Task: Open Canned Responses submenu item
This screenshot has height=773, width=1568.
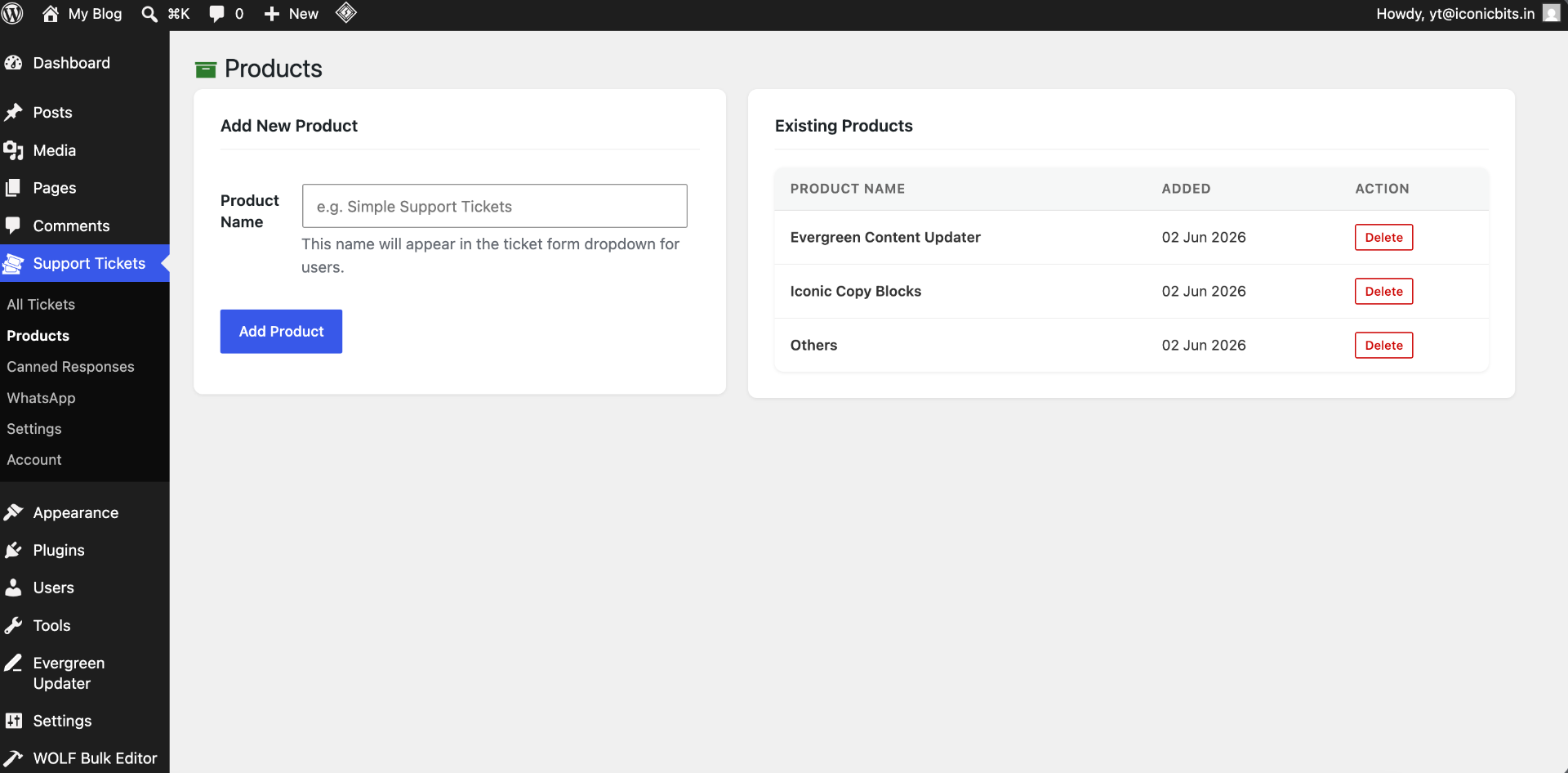Action: coord(70,367)
